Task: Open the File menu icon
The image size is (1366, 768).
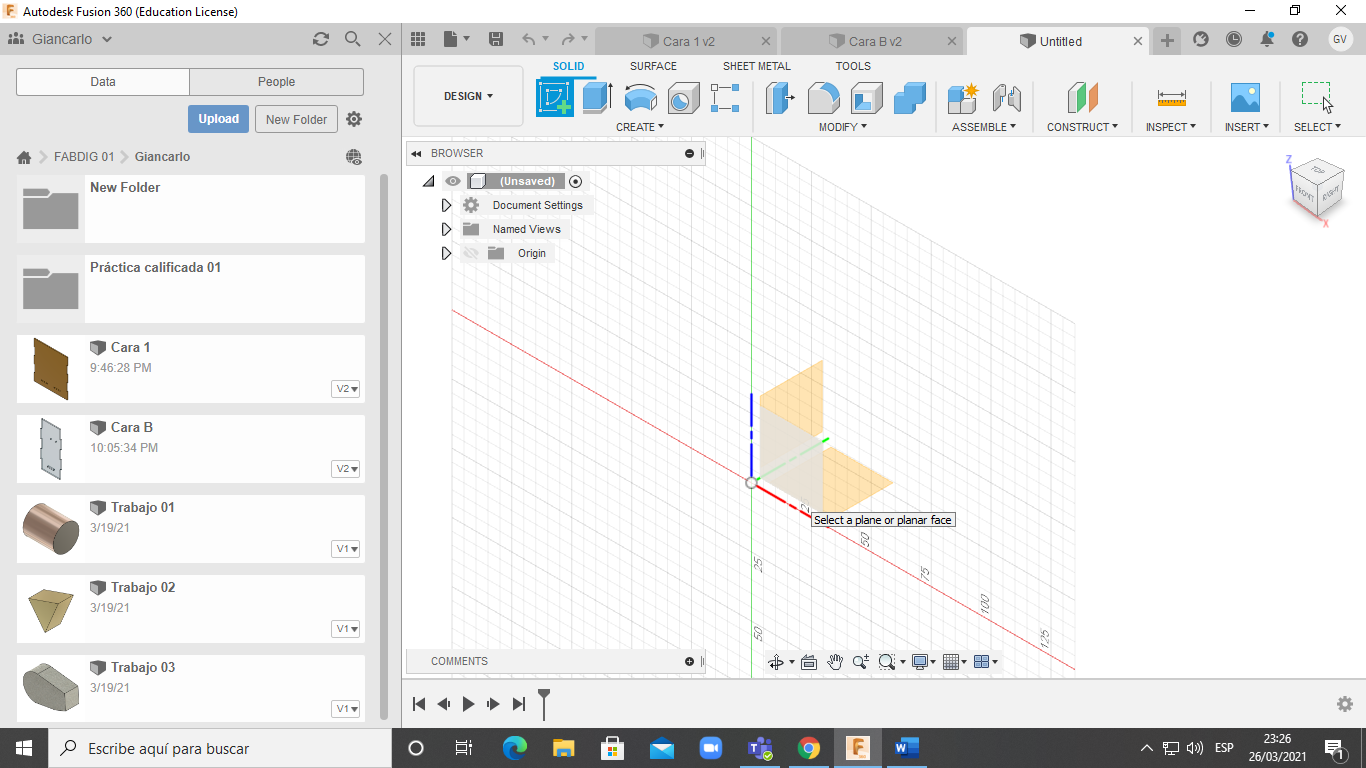Action: pos(456,40)
